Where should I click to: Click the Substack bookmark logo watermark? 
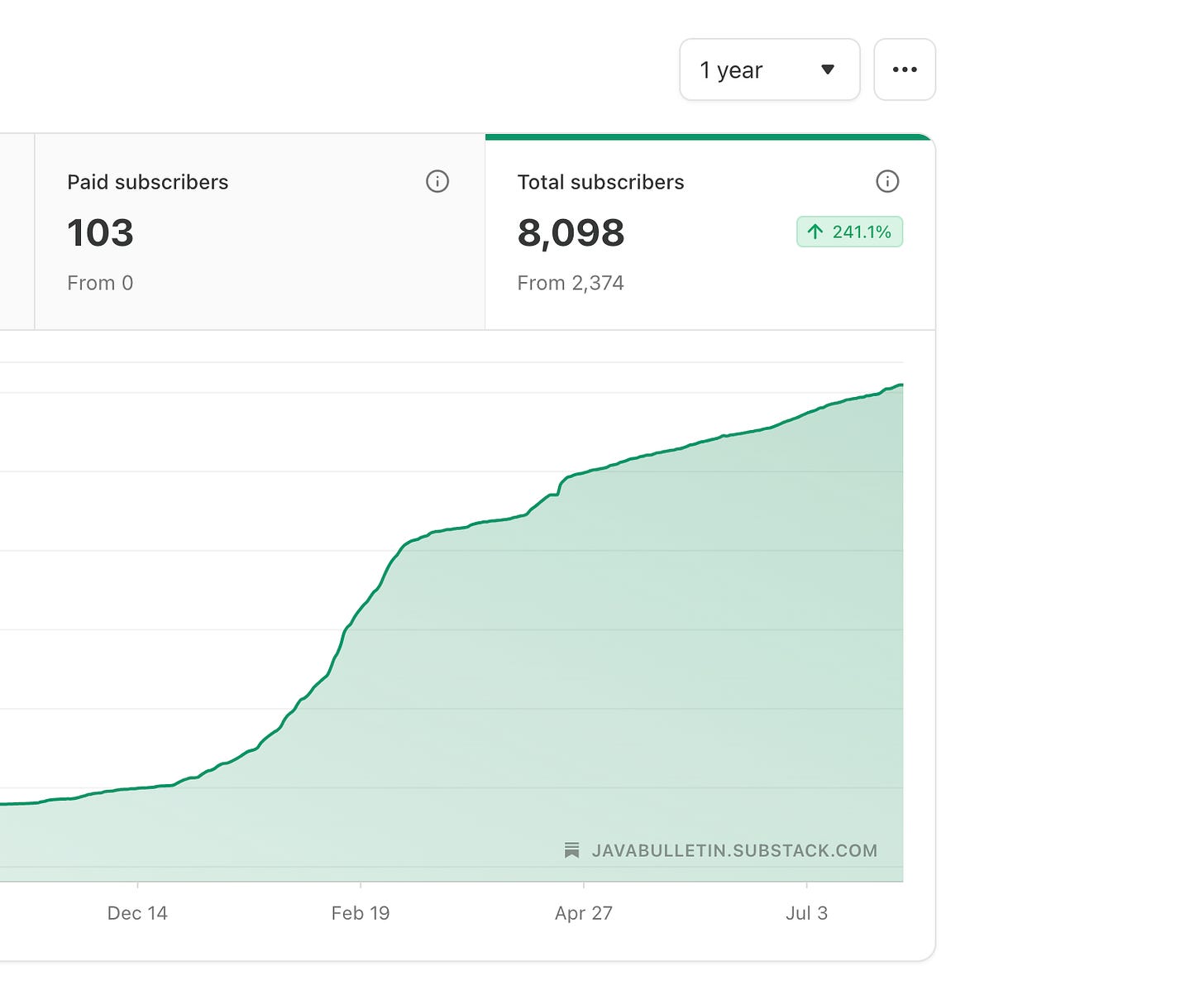click(x=571, y=850)
